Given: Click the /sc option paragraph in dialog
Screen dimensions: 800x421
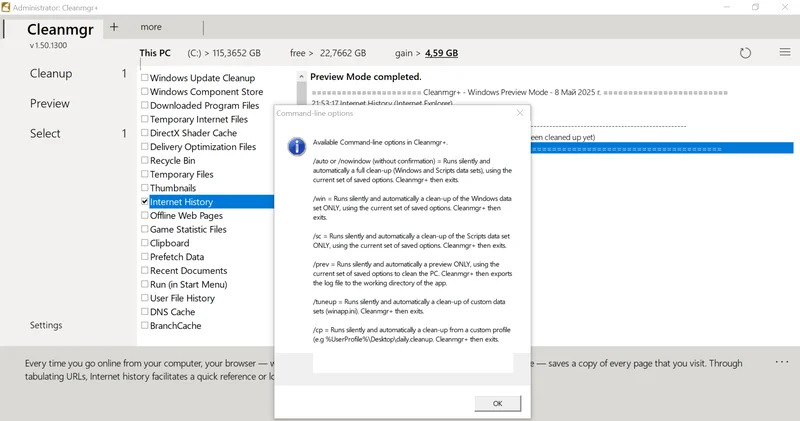Looking at the screenshot, I should coord(411,241).
